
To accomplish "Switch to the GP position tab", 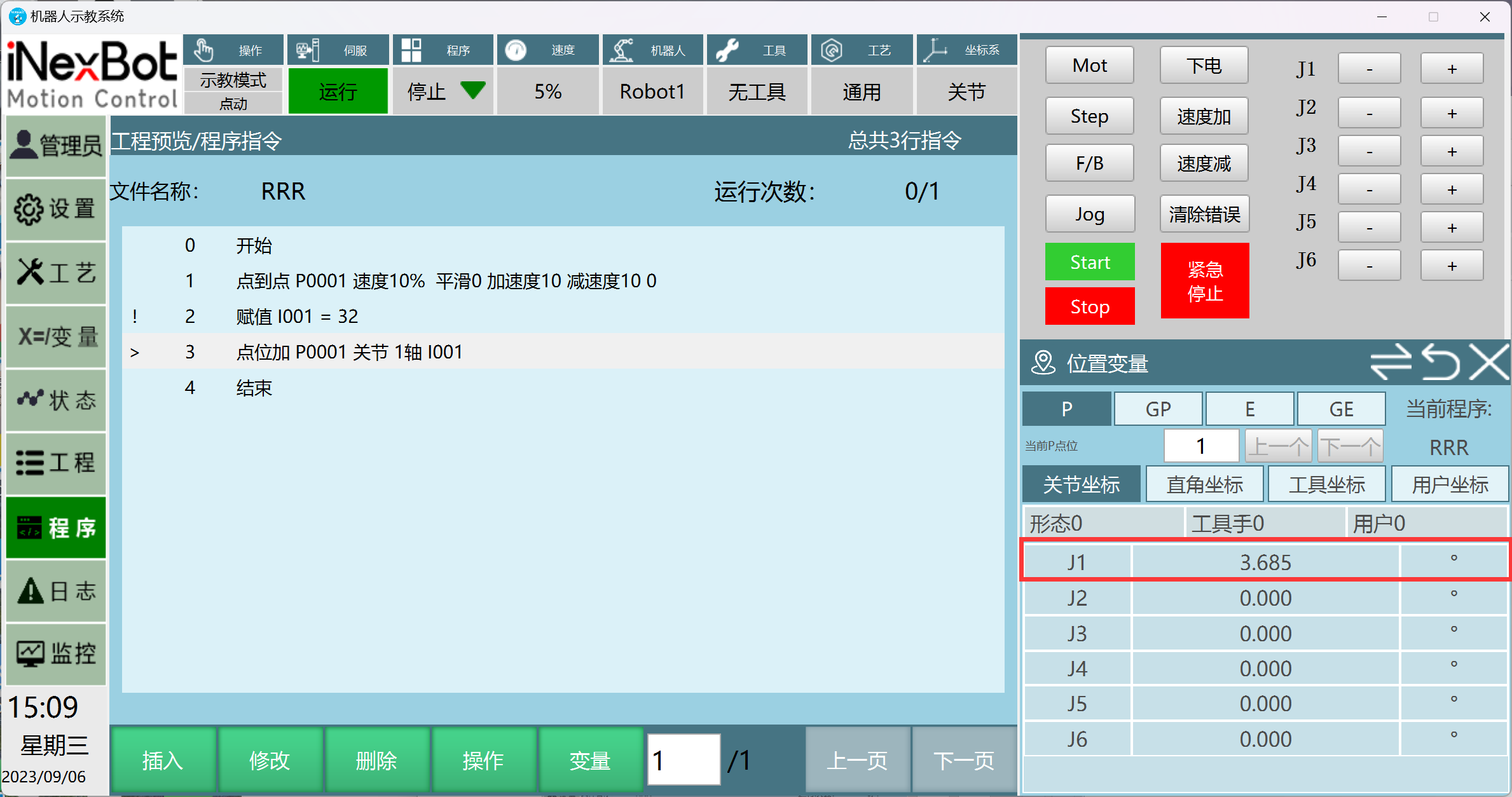I will (x=1158, y=409).
